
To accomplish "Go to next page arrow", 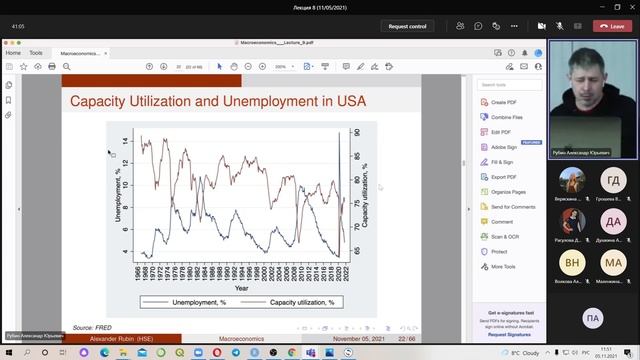I will click(164, 67).
